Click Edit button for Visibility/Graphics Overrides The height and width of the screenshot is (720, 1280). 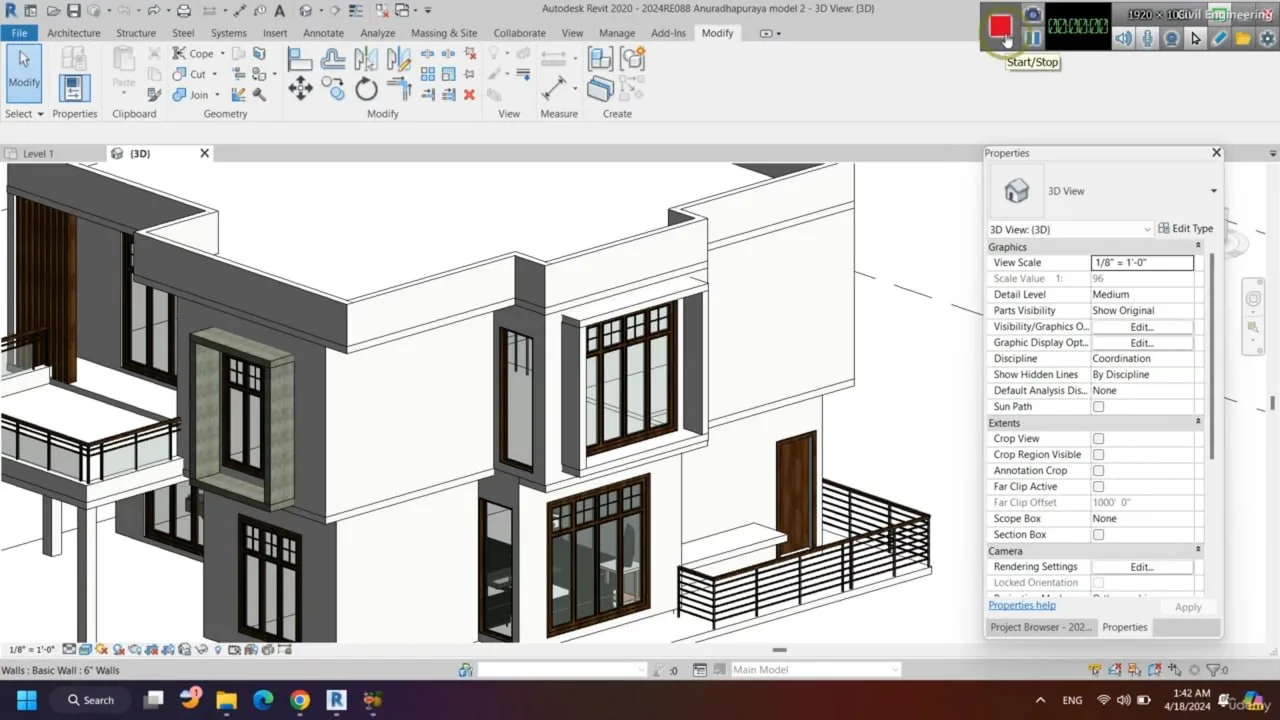(1142, 327)
